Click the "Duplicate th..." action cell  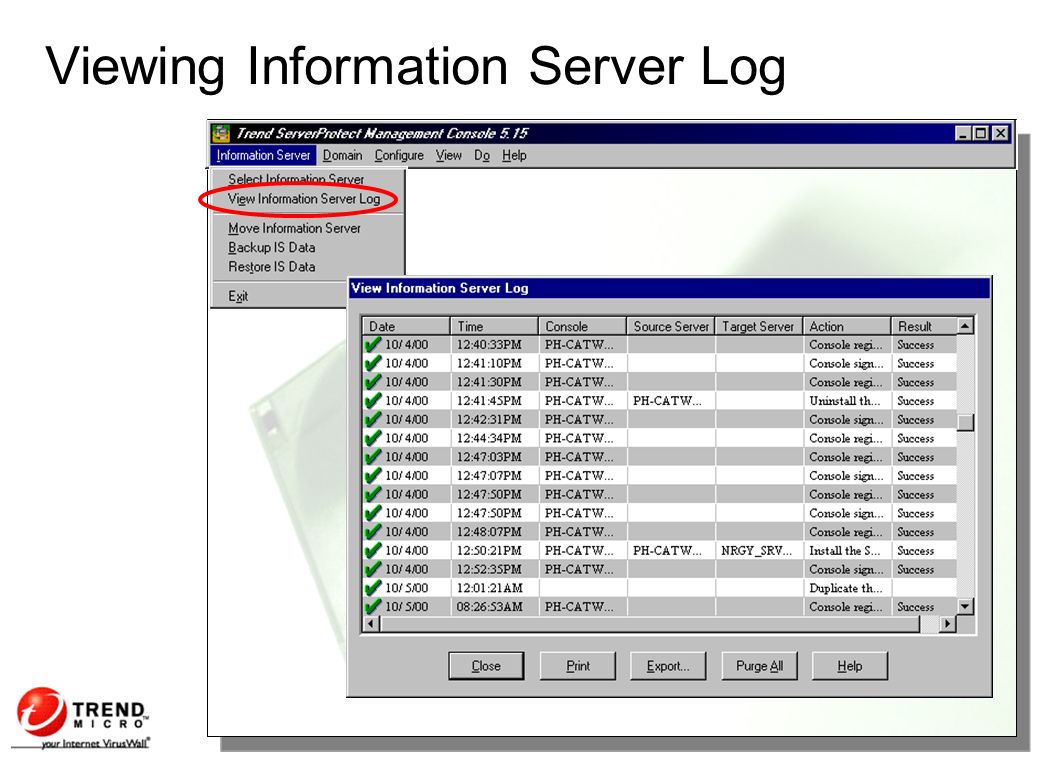pos(846,588)
